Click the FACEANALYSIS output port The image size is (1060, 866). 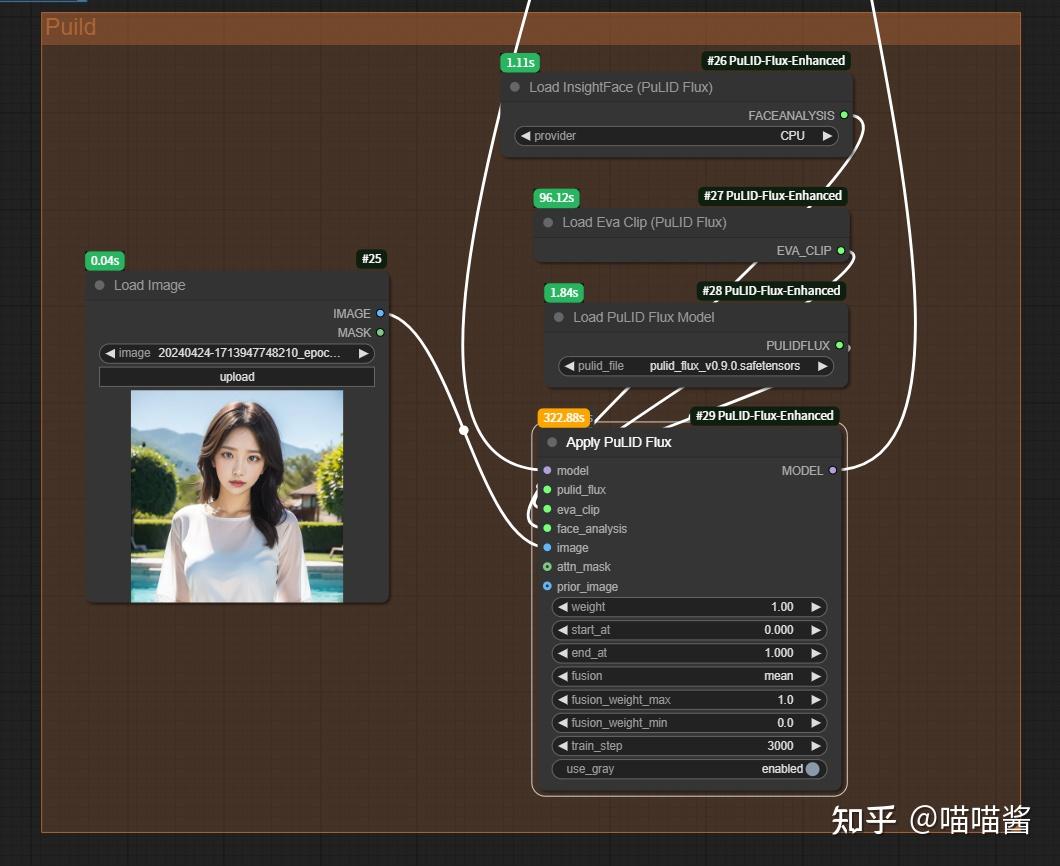tap(844, 115)
